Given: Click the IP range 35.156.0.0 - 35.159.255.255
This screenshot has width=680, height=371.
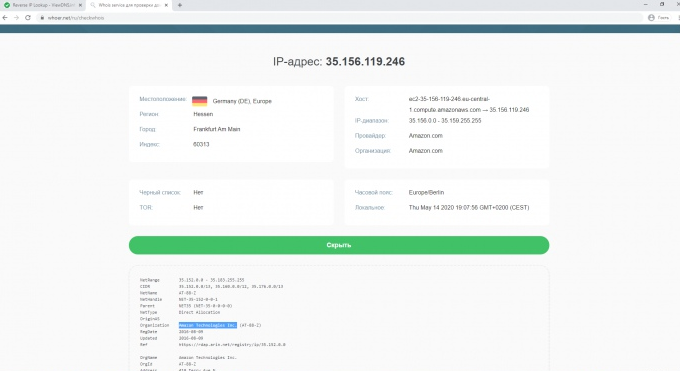Looking at the screenshot, I should point(445,121).
